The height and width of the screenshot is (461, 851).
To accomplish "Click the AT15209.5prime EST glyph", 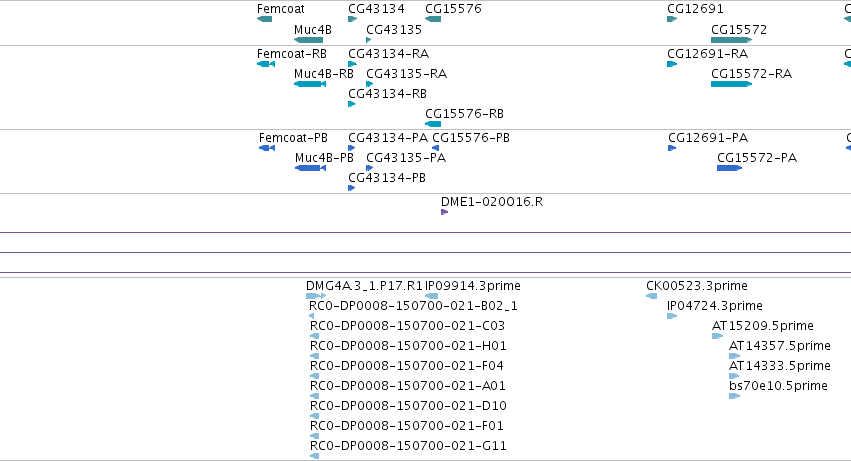I will pos(717,337).
